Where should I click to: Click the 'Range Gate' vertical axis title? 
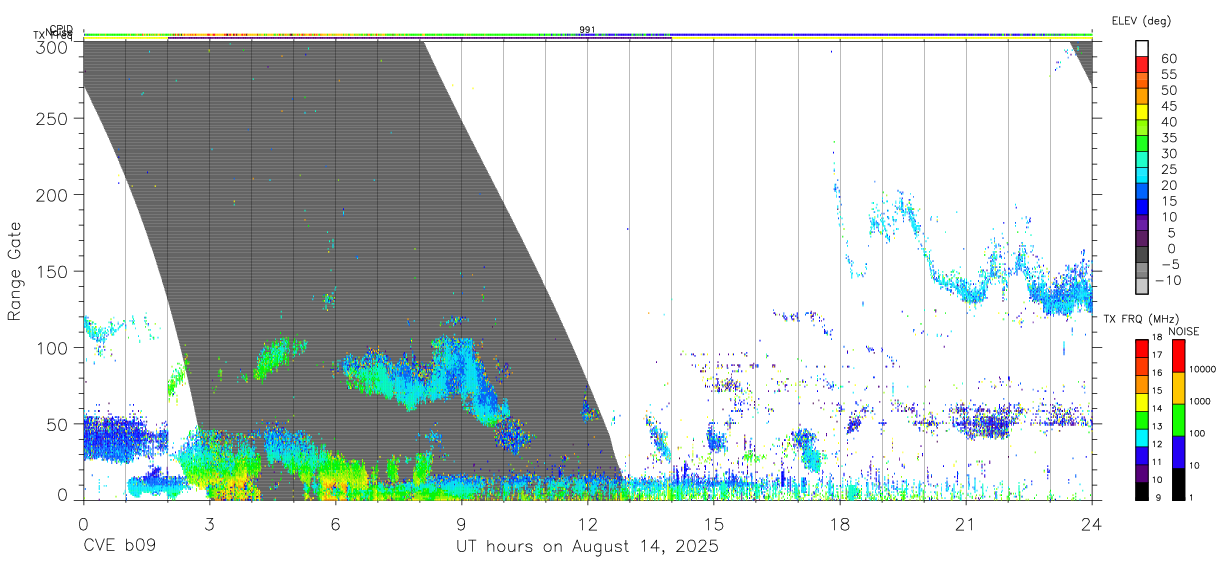(x=15, y=272)
